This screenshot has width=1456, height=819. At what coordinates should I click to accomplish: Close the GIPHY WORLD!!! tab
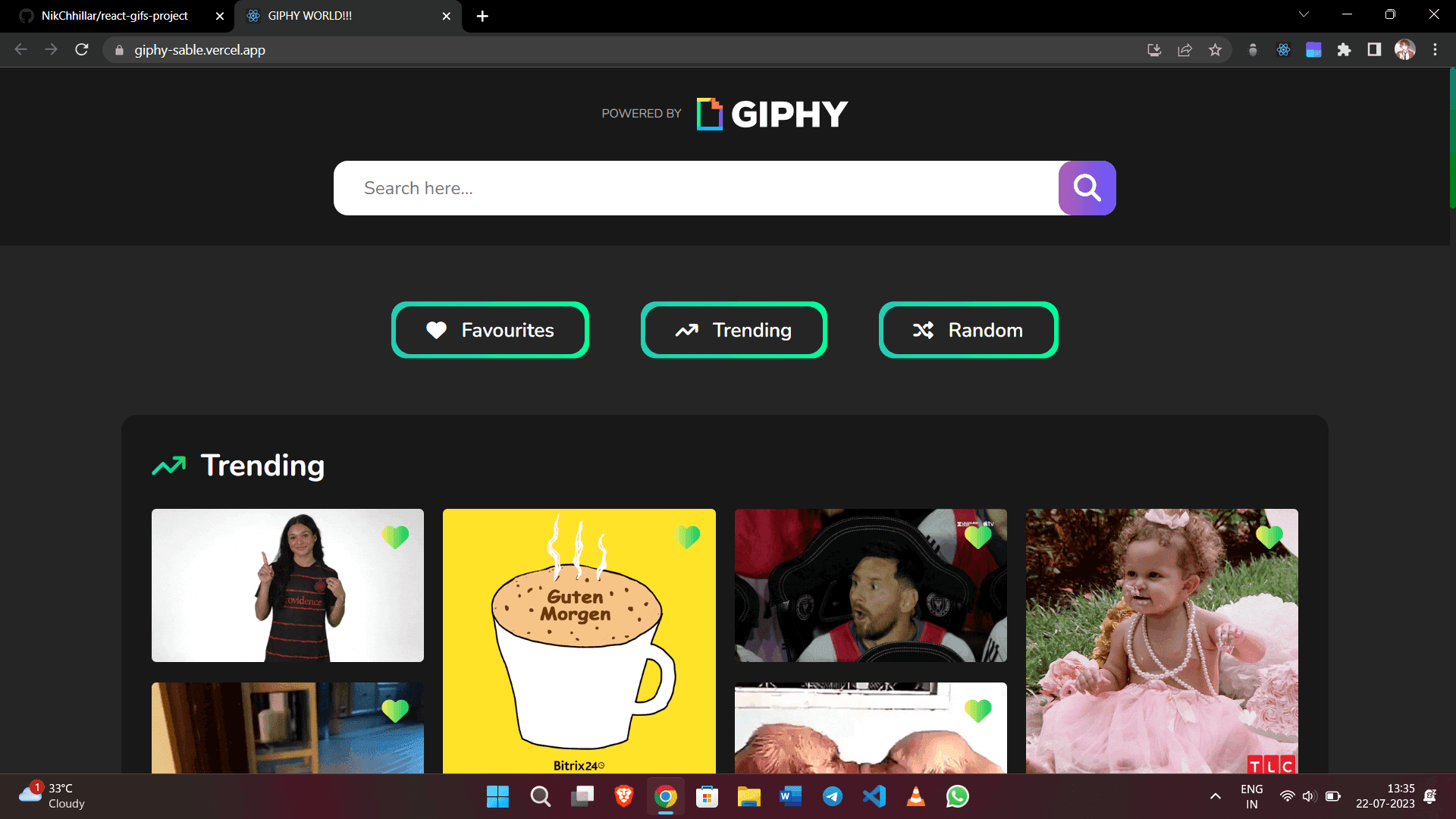coord(447,16)
